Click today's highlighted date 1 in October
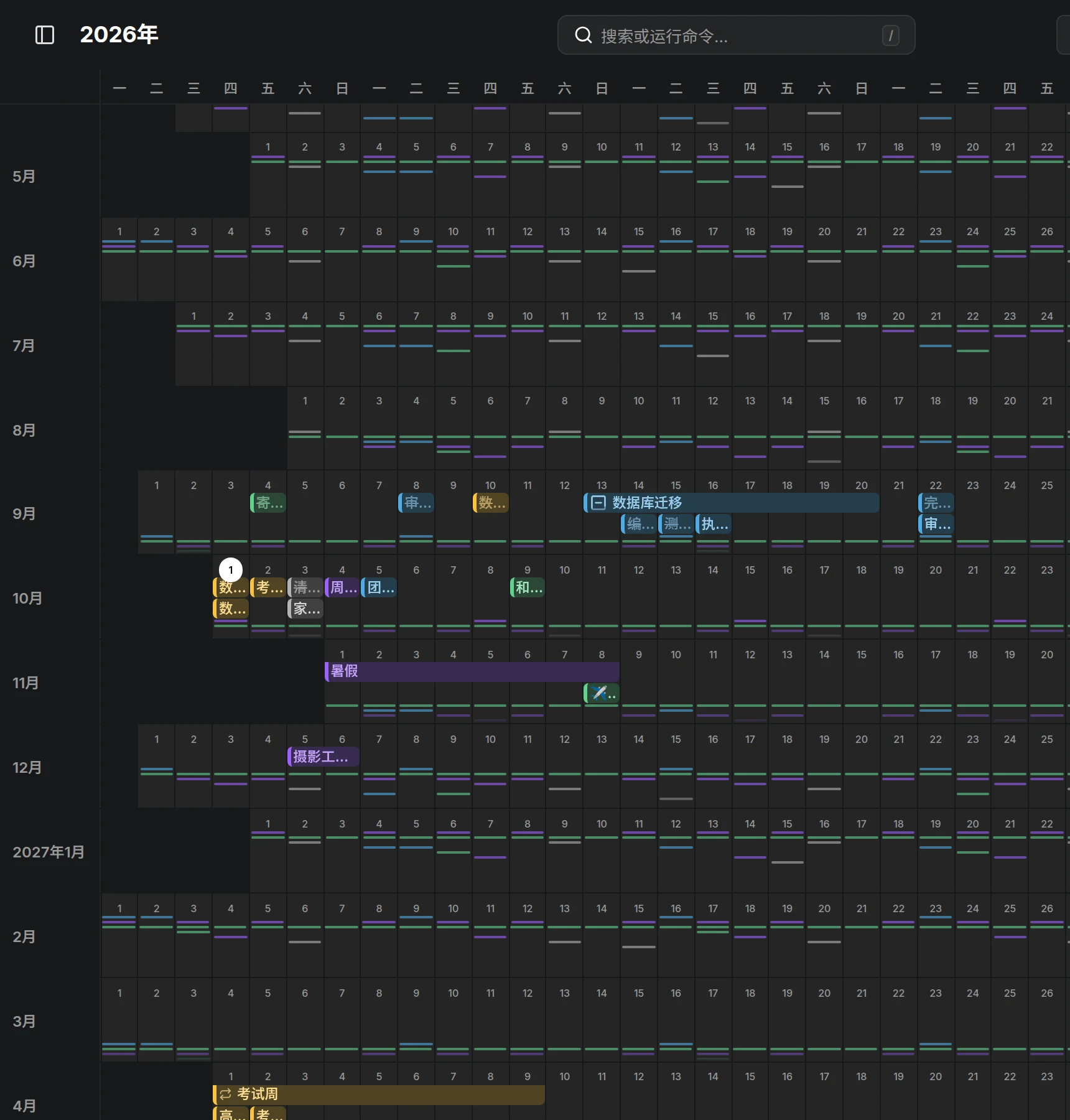This screenshot has height=1120, width=1070. 231,570
